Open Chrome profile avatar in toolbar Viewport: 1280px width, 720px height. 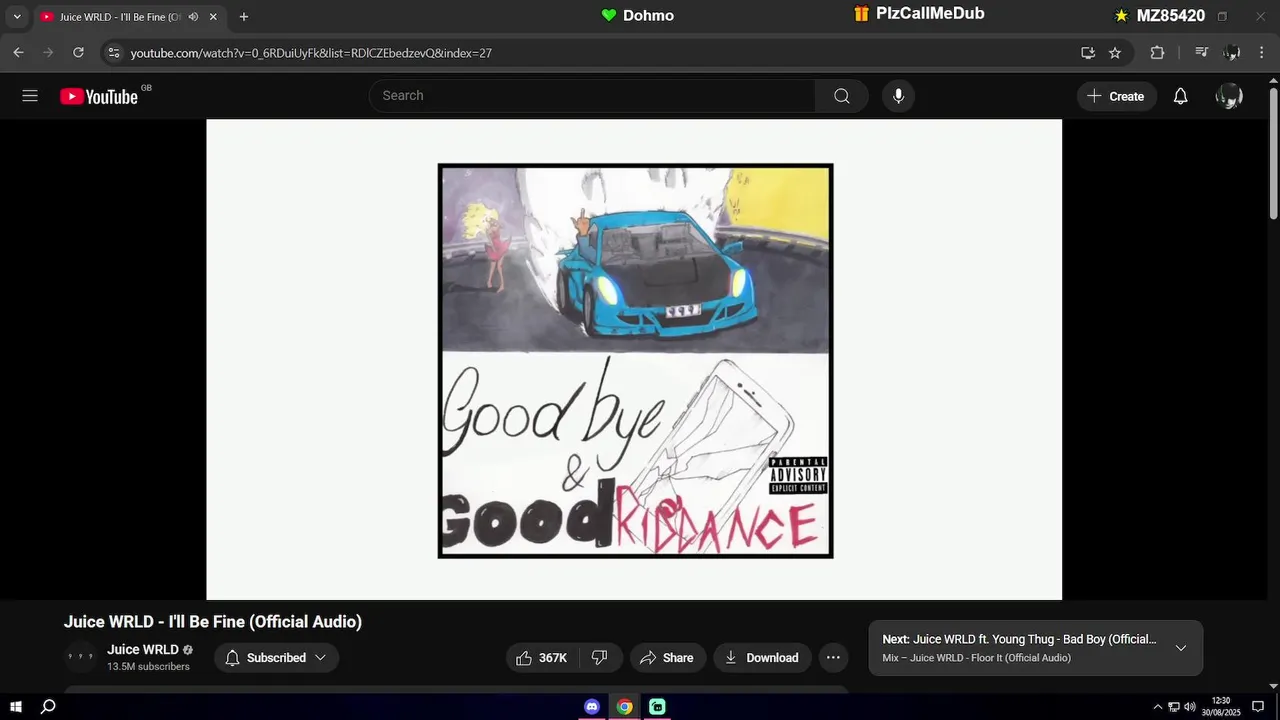pos(1232,53)
